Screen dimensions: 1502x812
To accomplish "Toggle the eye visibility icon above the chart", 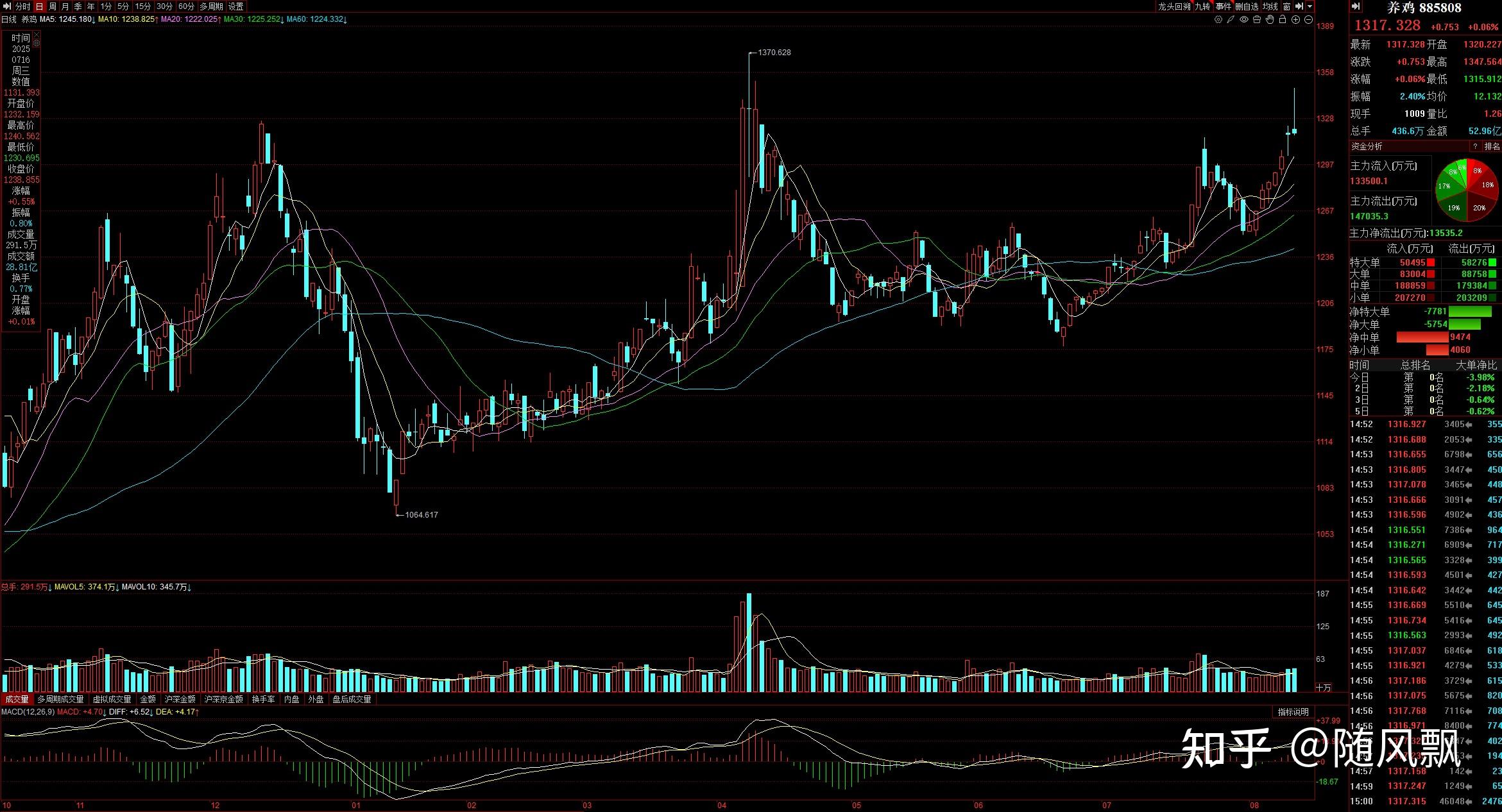I will point(1243,20).
